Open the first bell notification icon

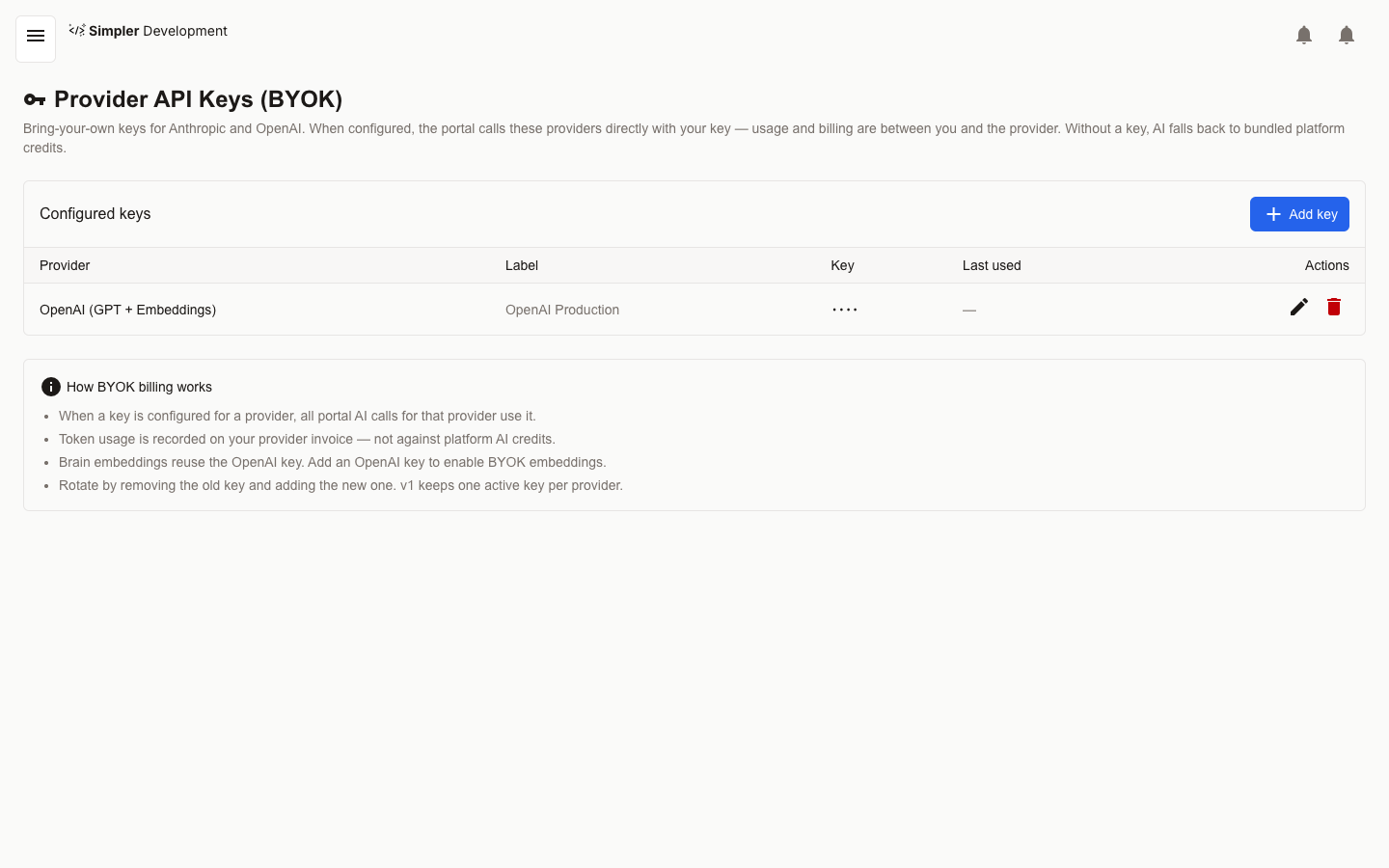[1304, 36]
